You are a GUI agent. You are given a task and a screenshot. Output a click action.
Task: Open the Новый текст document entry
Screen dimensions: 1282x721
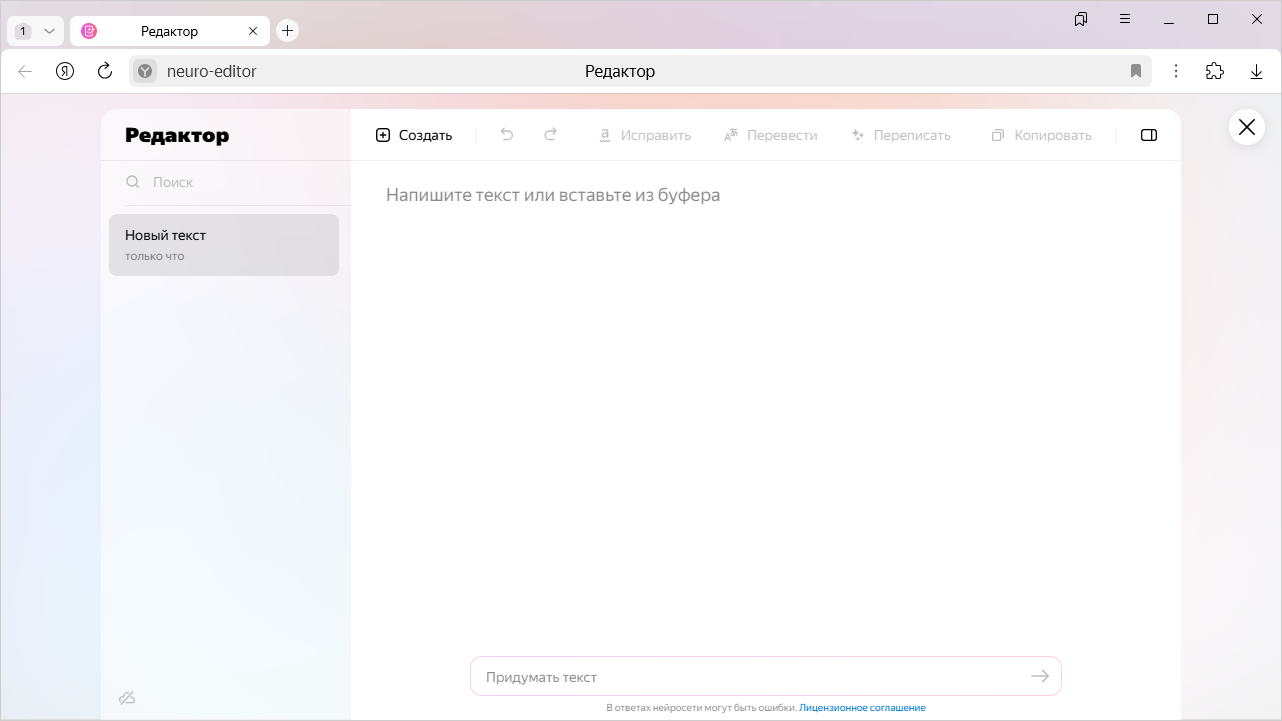[x=224, y=245]
